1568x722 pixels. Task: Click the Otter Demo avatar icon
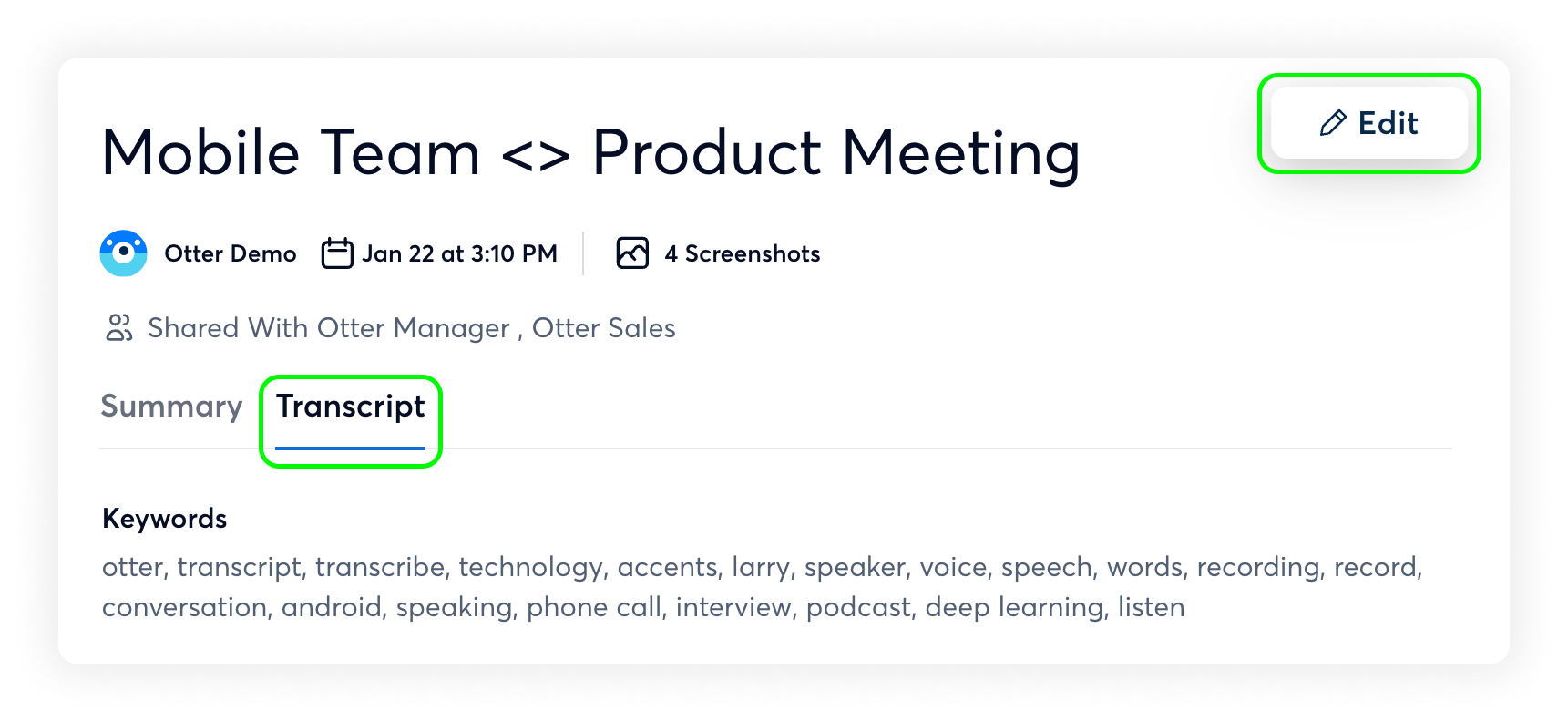(x=123, y=253)
